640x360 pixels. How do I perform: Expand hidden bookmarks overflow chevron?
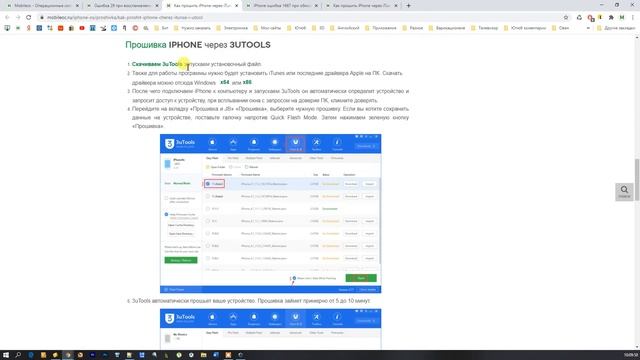(x=588, y=28)
